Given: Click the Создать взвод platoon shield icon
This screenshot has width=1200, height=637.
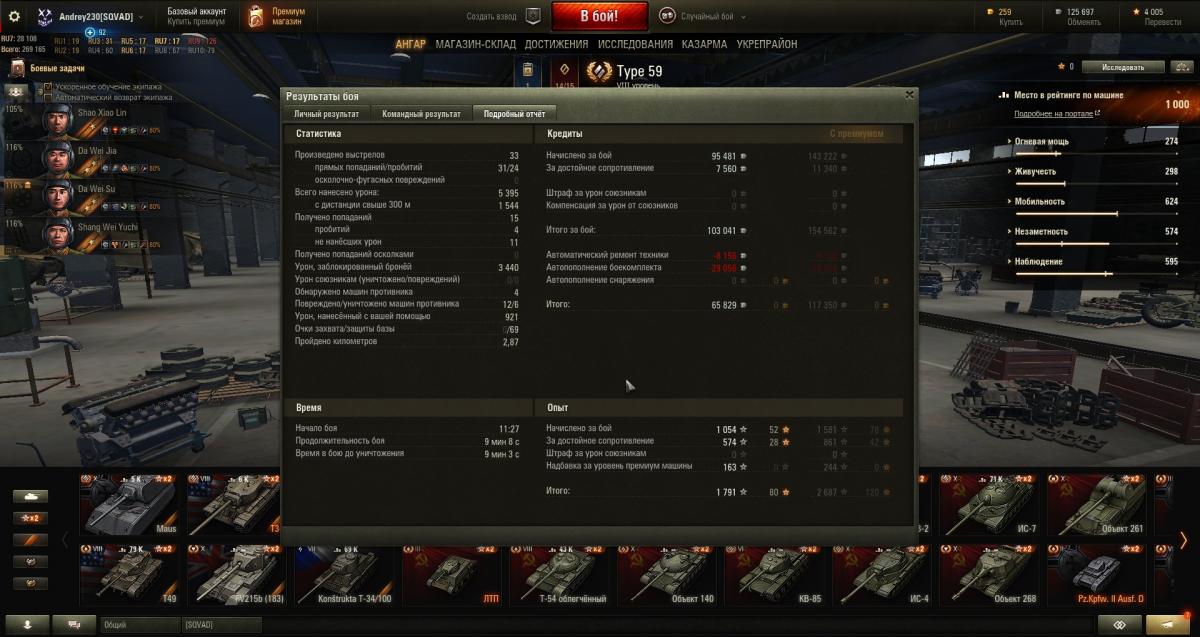Looking at the screenshot, I should (533, 16).
